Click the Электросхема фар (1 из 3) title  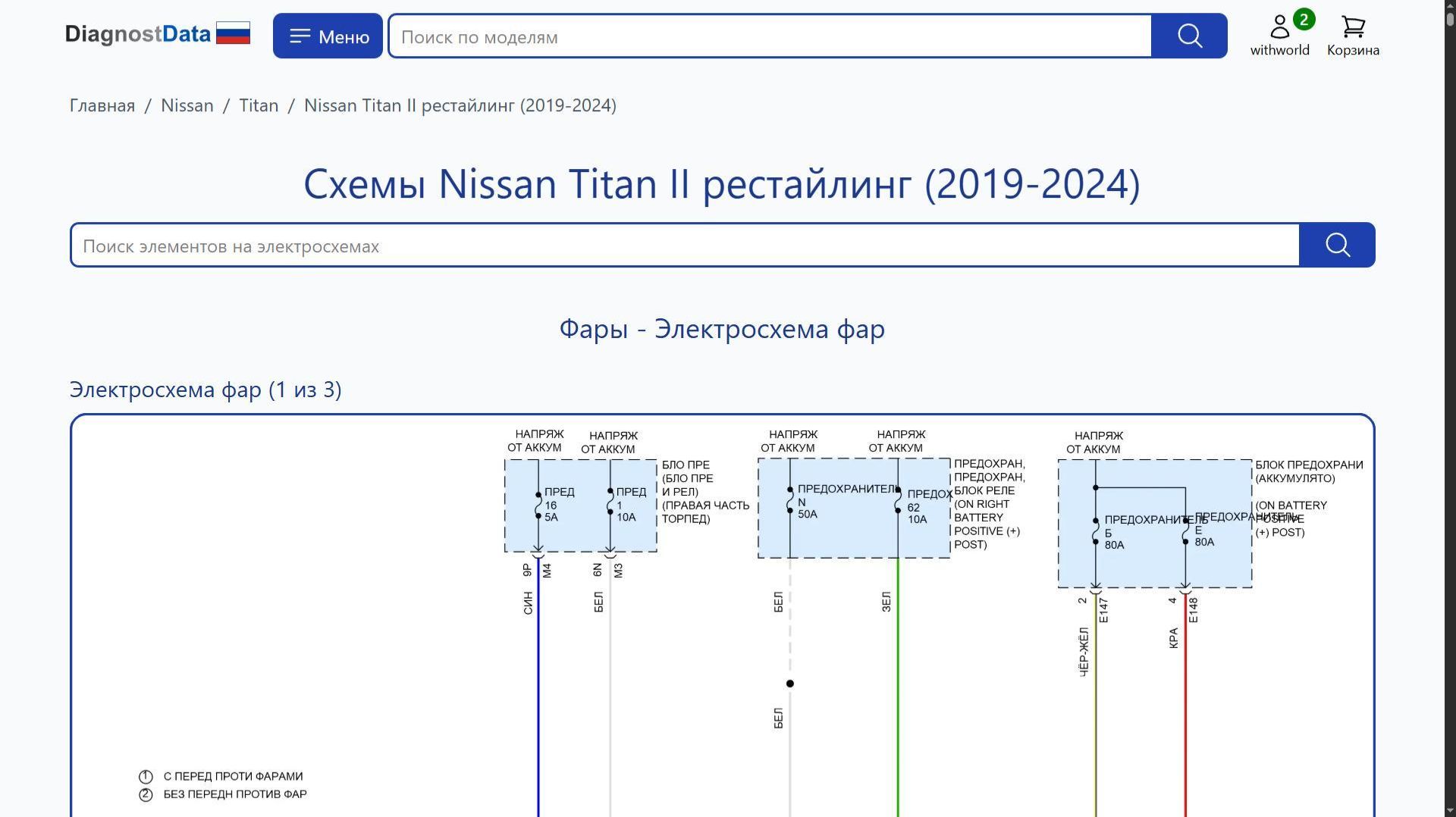[206, 390]
